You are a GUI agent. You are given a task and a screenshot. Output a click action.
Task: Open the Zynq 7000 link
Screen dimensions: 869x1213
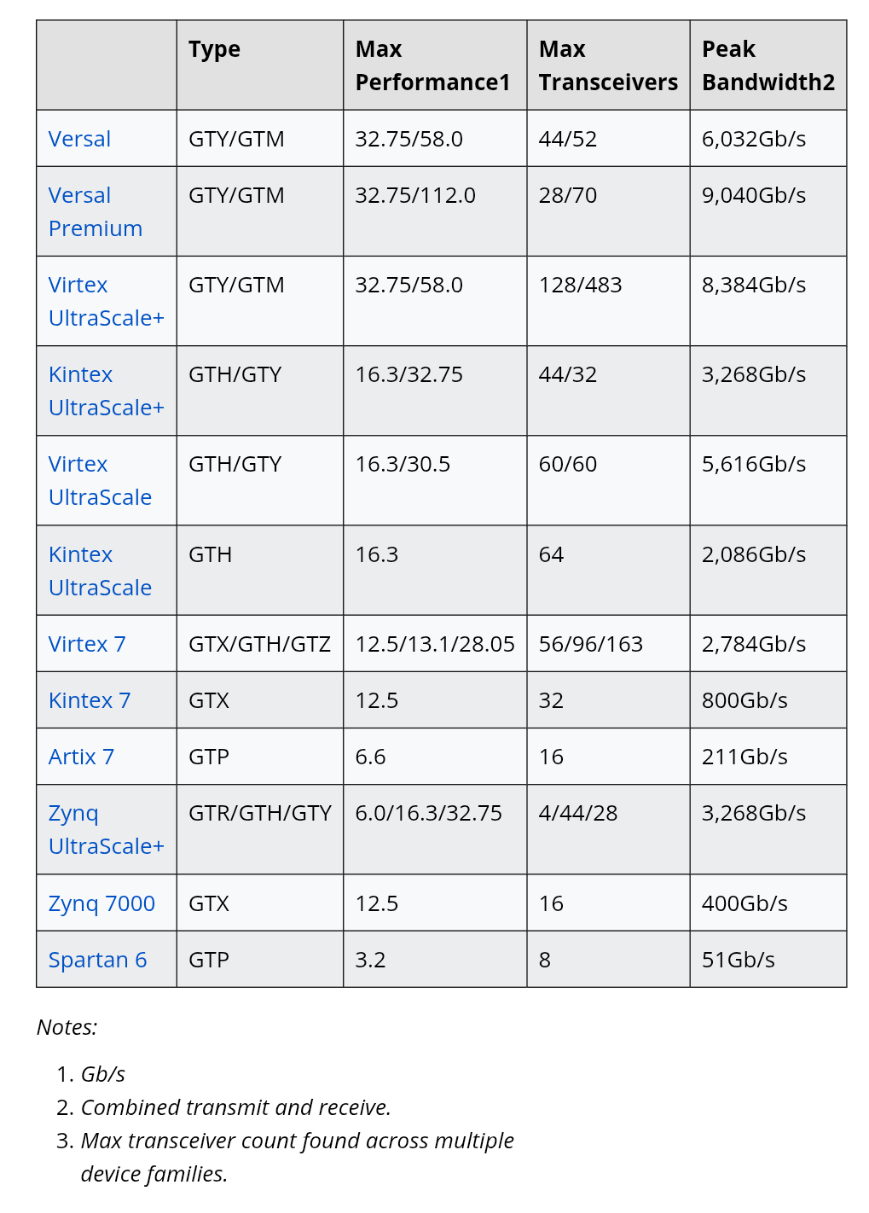[x=101, y=903]
